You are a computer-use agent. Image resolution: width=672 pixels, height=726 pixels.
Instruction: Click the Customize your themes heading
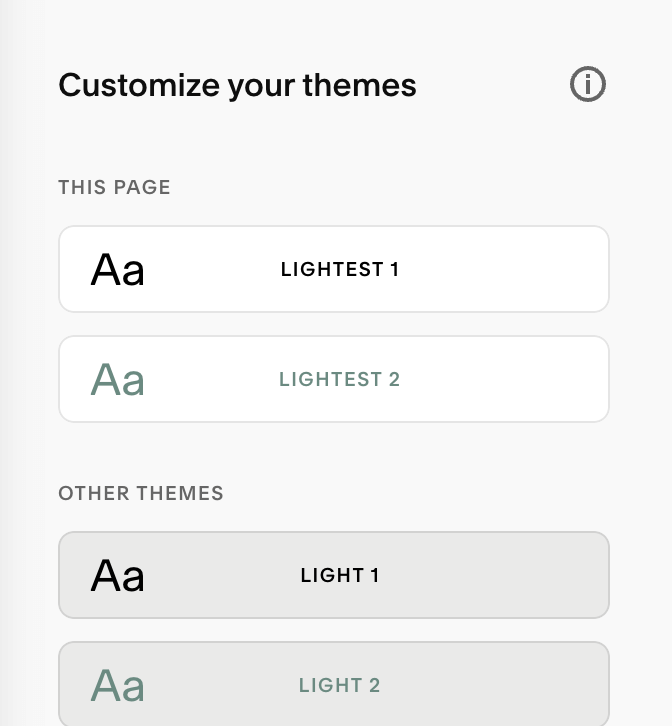click(237, 86)
